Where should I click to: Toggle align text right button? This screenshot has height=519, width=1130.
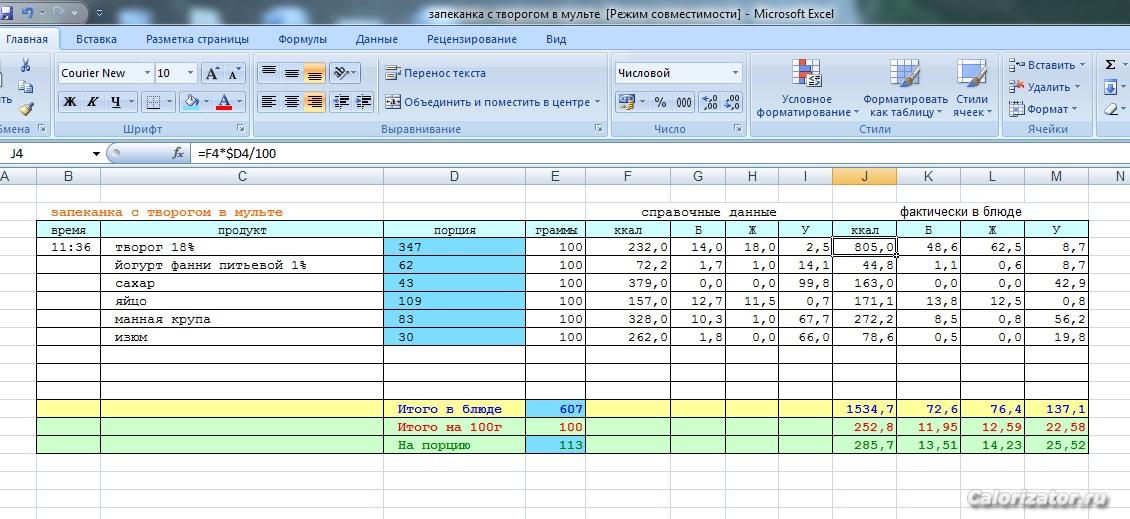314,102
